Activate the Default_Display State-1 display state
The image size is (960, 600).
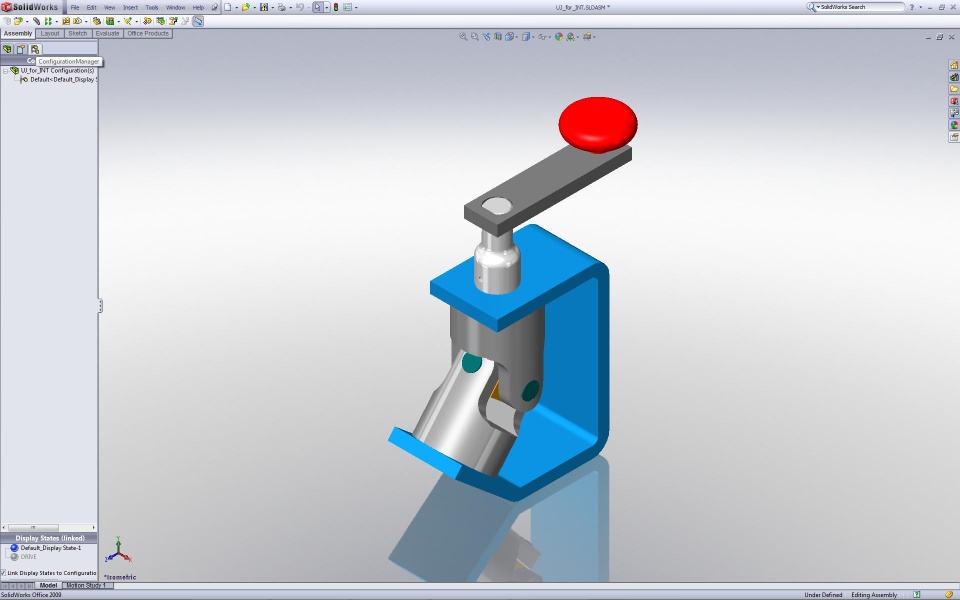(51, 548)
